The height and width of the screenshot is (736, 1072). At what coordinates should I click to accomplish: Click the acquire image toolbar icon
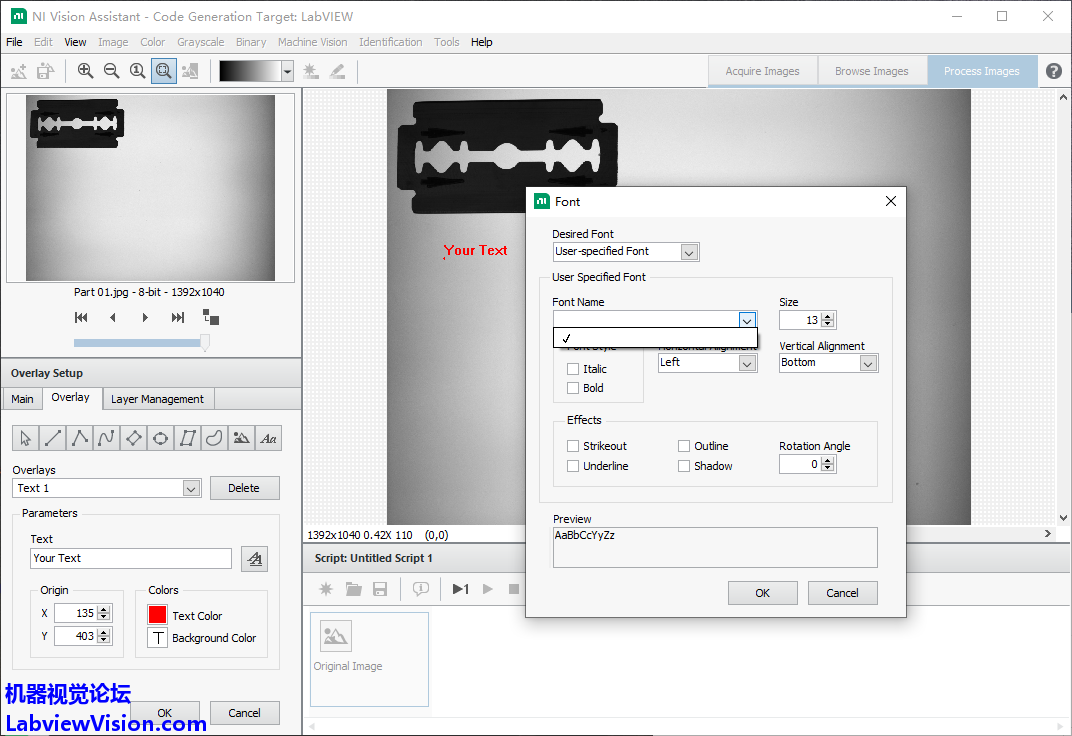pyautogui.click(x=19, y=71)
